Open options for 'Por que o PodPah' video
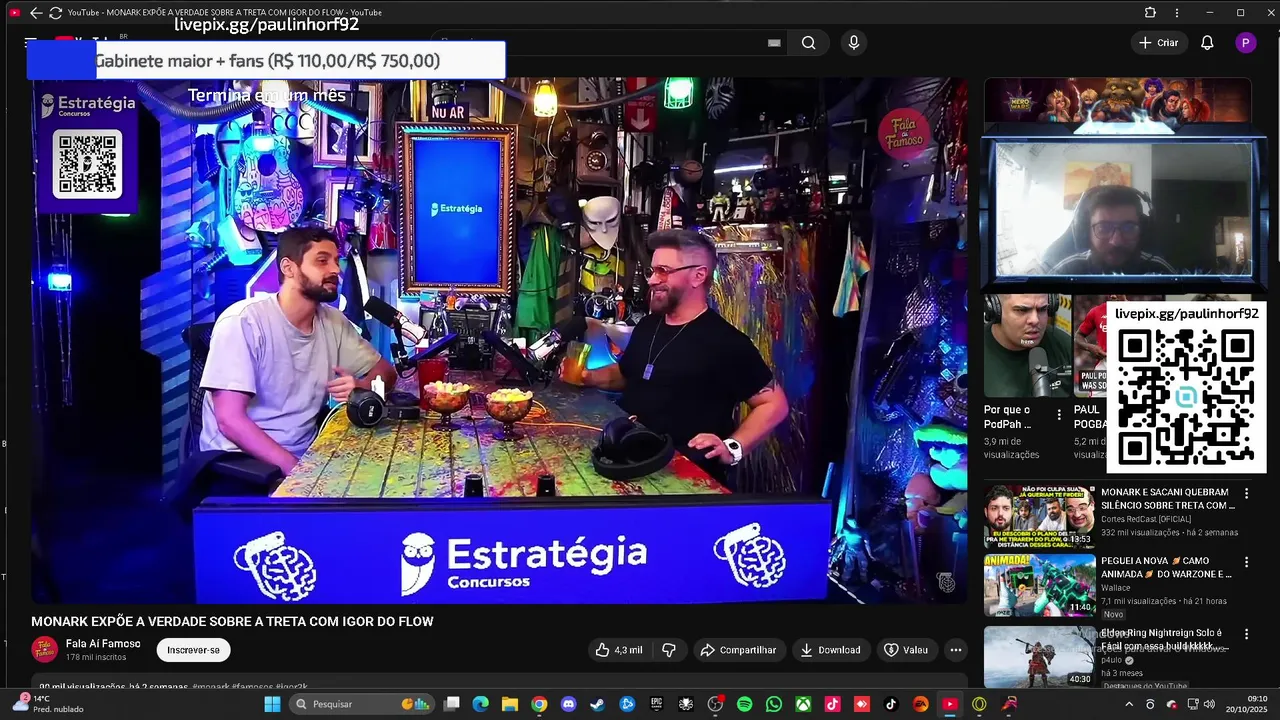The height and width of the screenshot is (720, 1280). click(x=1059, y=414)
